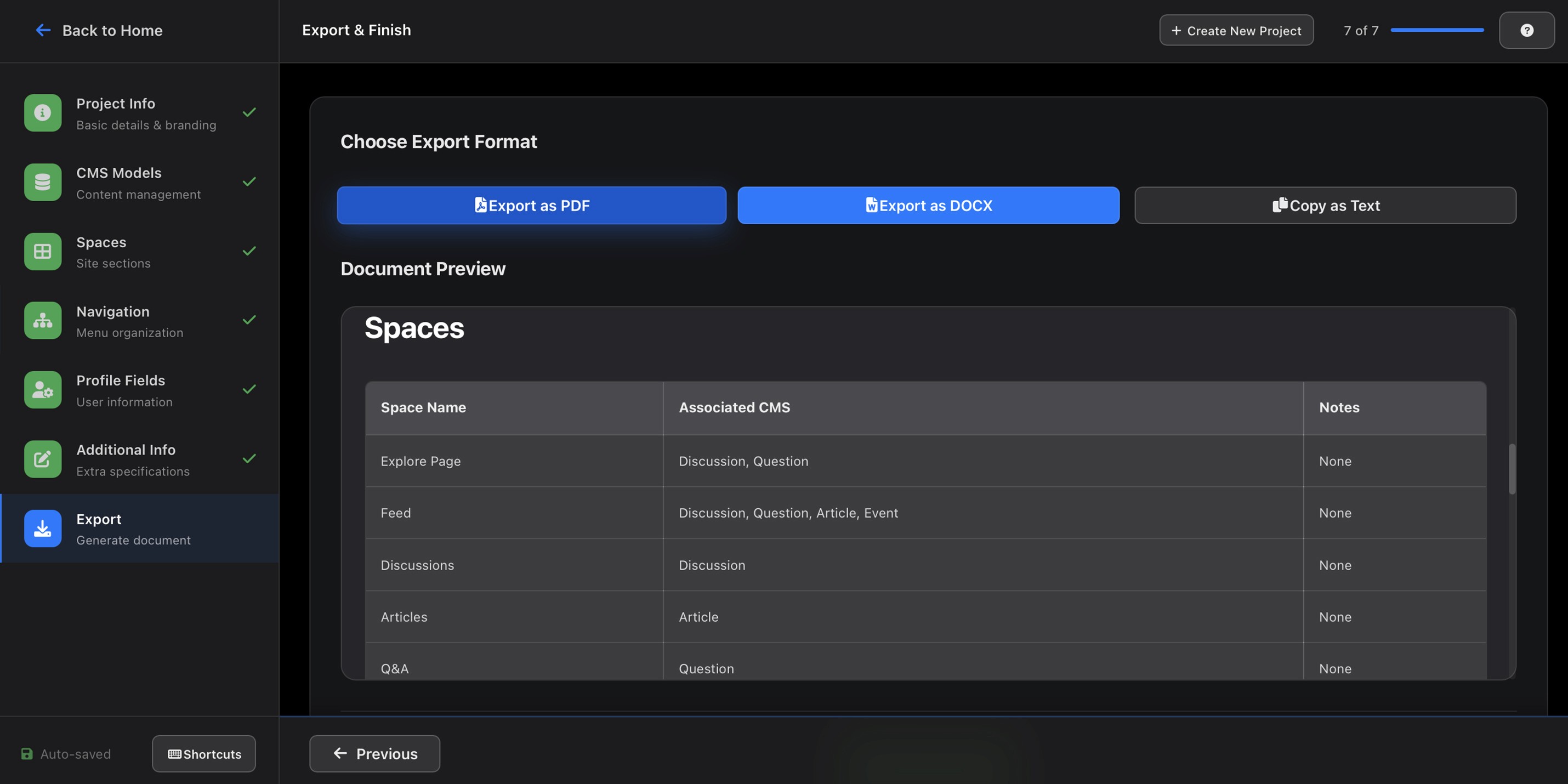Image resolution: width=1568 pixels, height=784 pixels.
Task: Export the document as DOCX
Action: point(928,205)
